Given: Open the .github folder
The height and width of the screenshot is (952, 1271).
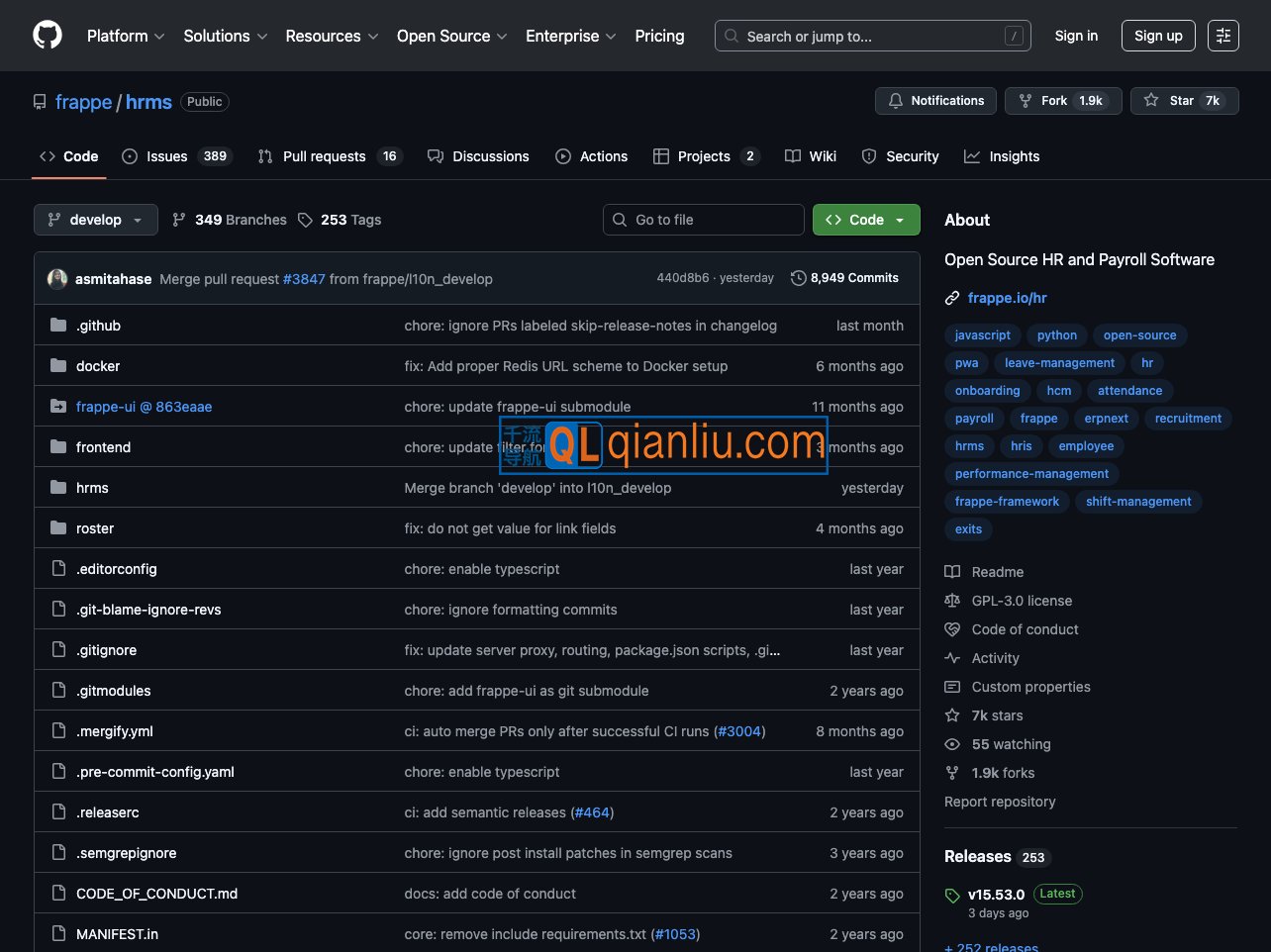Looking at the screenshot, I should click(98, 326).
